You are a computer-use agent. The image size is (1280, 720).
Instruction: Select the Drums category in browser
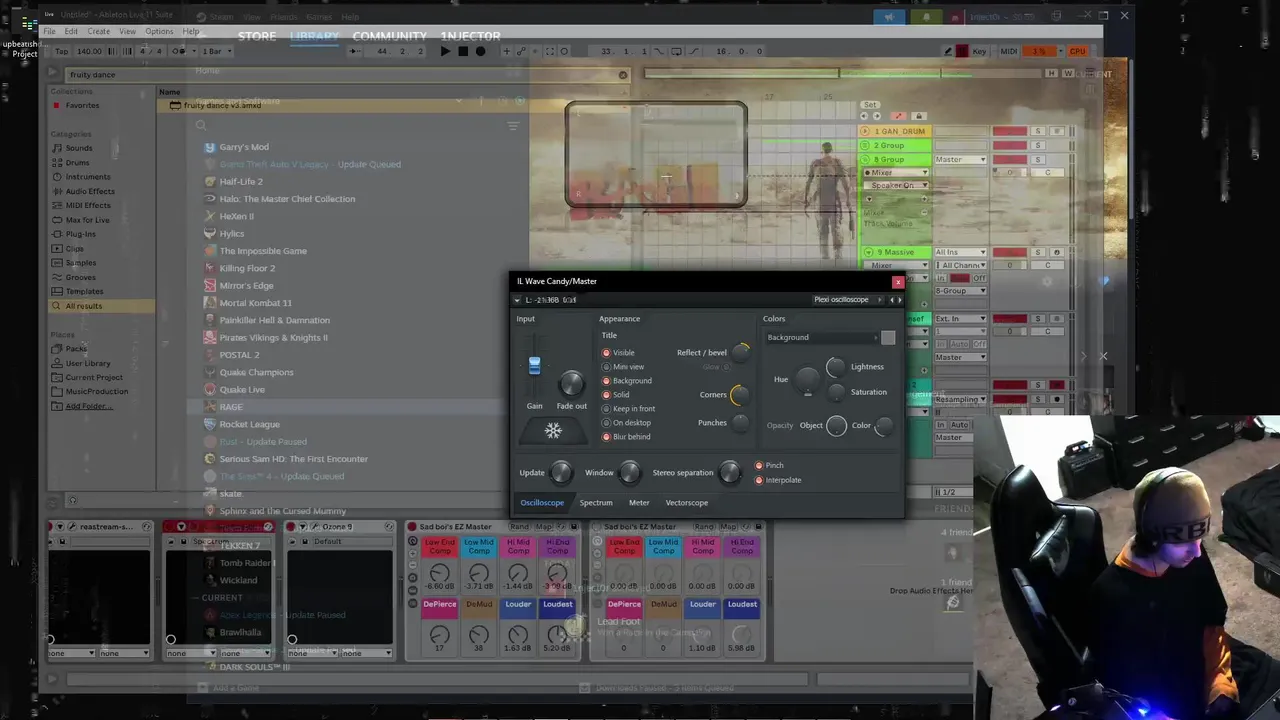(x=77, y=162)
